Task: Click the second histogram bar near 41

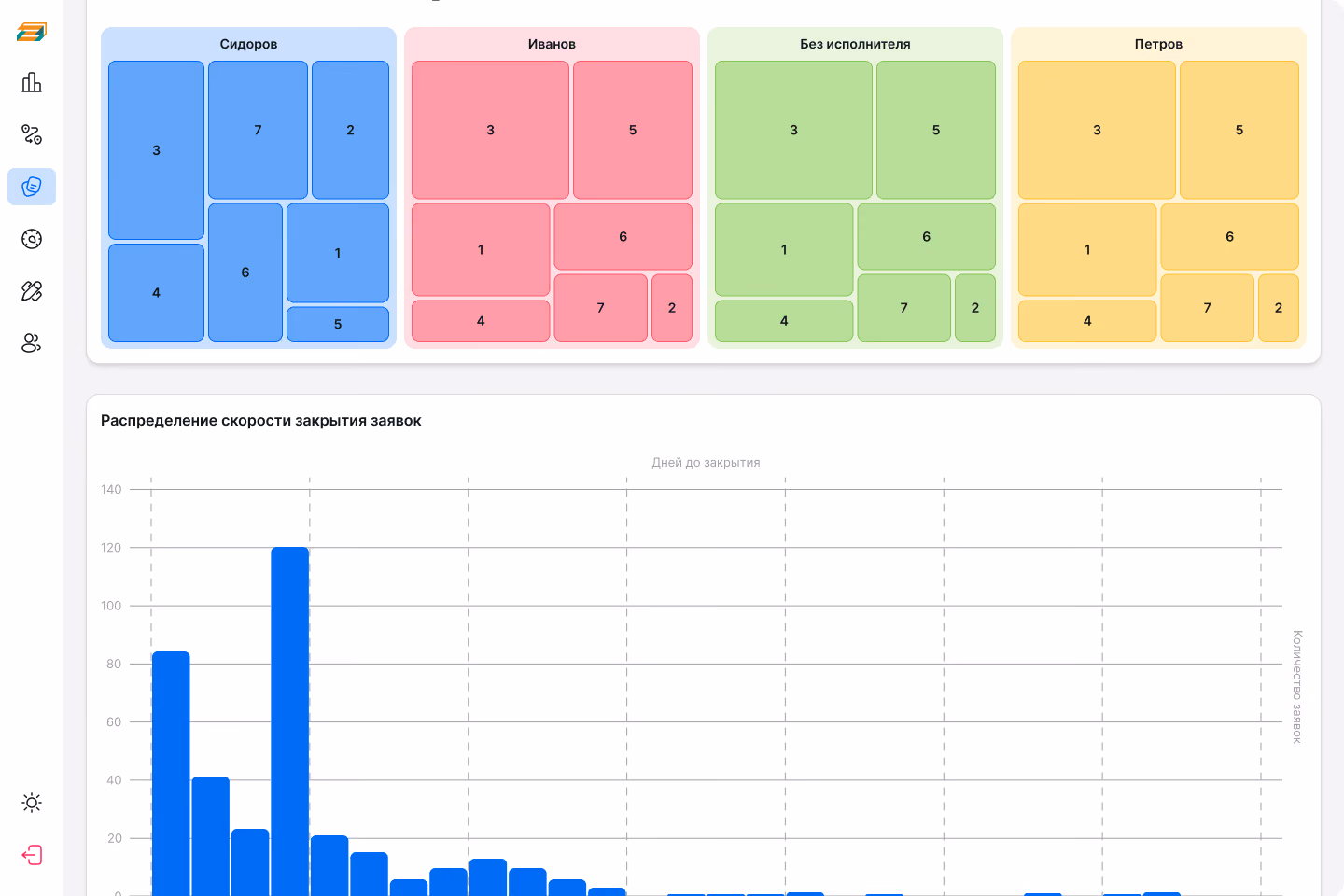Action: (211, 836)
